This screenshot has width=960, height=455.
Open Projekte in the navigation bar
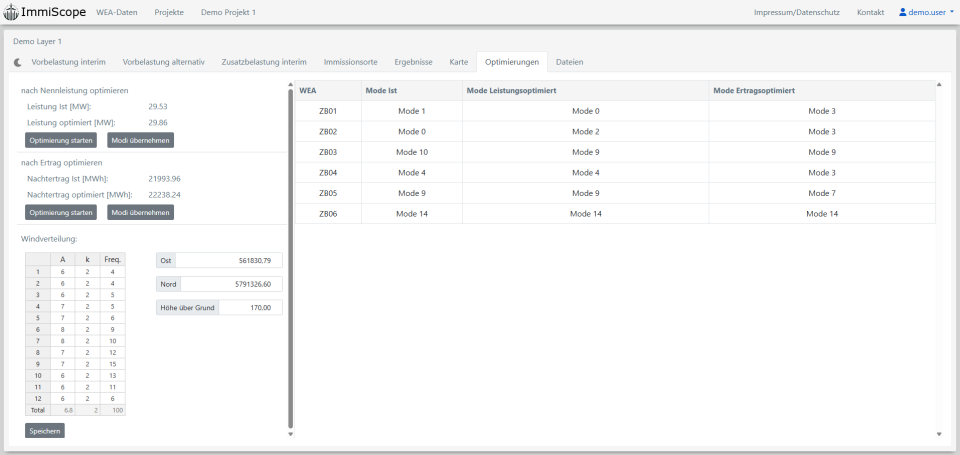(x=169, y=12)
